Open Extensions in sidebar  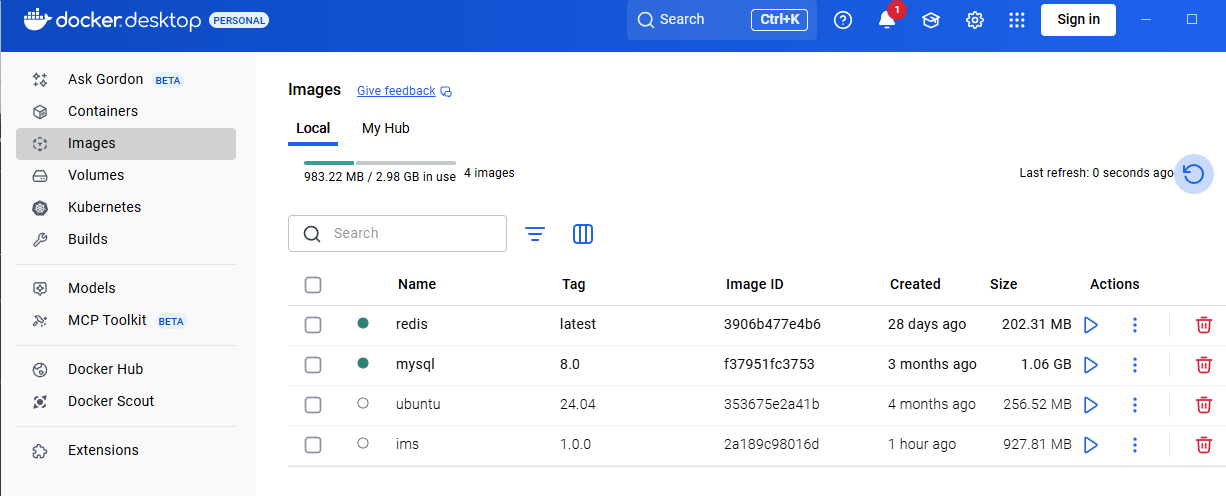point(126,450)
